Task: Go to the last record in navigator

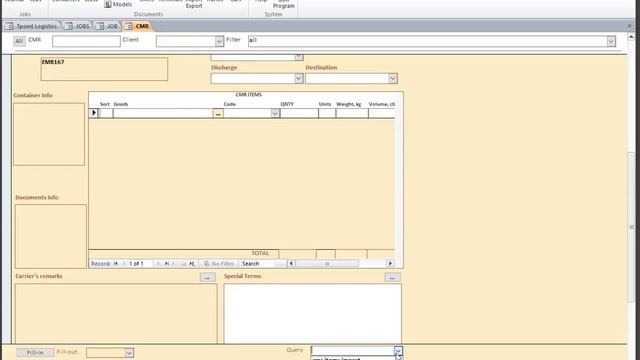Action: pyautogui.click(x=167, y=264)
